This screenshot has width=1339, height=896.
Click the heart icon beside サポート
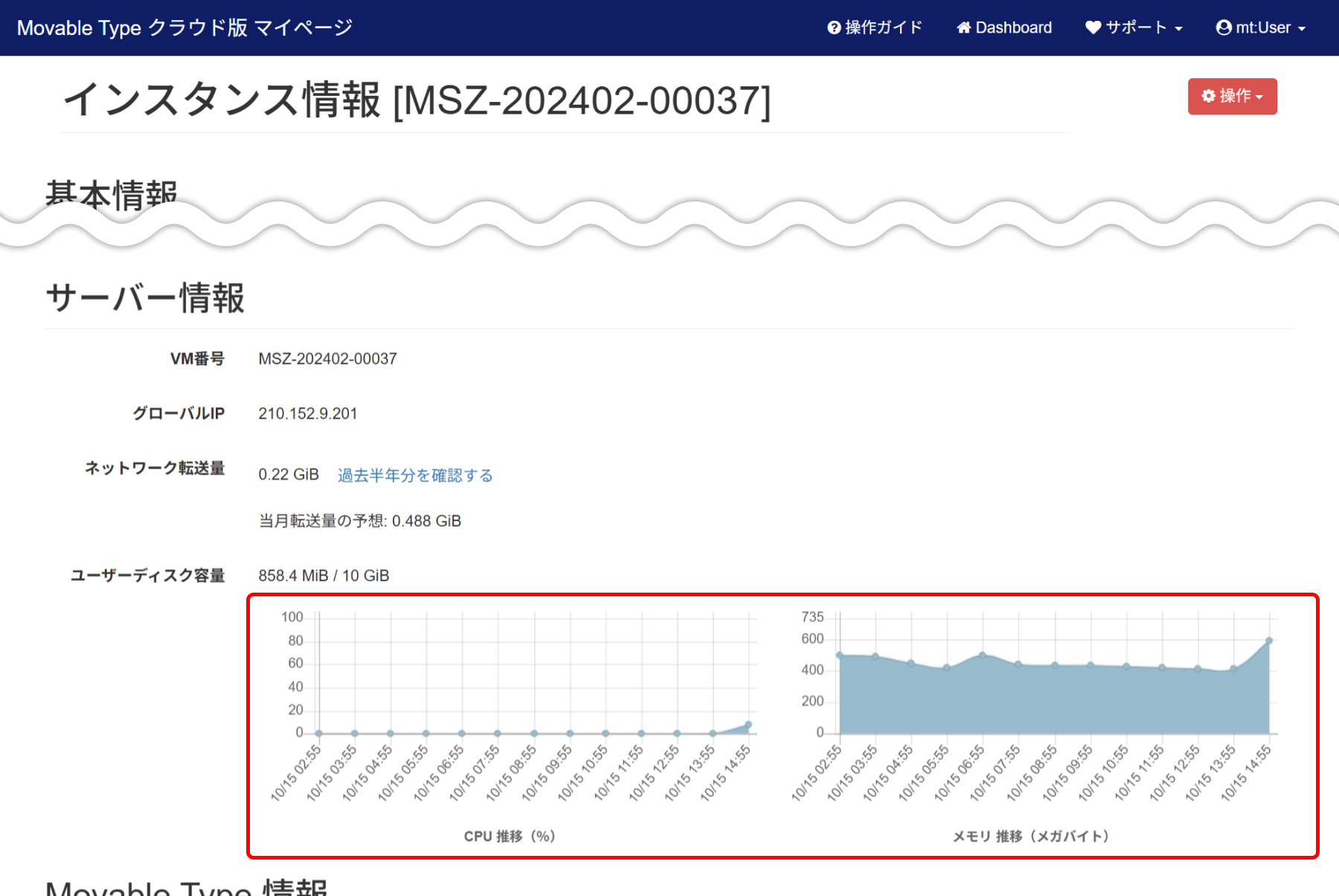point(1093,28)
